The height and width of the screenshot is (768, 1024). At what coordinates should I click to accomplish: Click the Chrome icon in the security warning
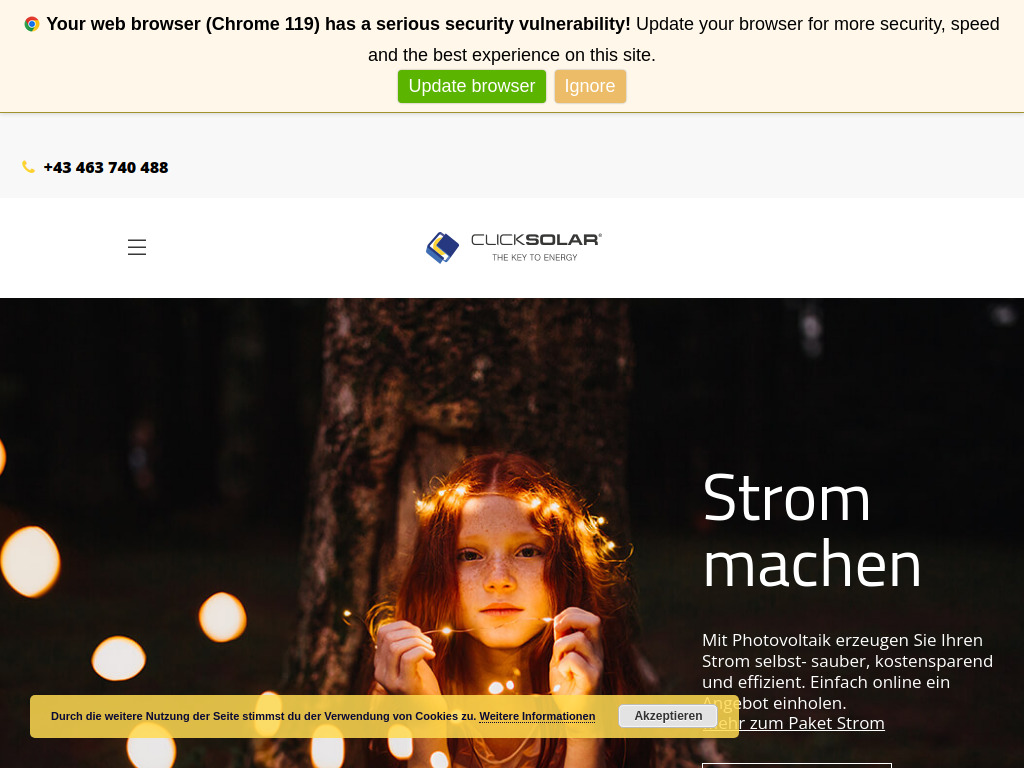pyautogui.click(x=31, y=23)
